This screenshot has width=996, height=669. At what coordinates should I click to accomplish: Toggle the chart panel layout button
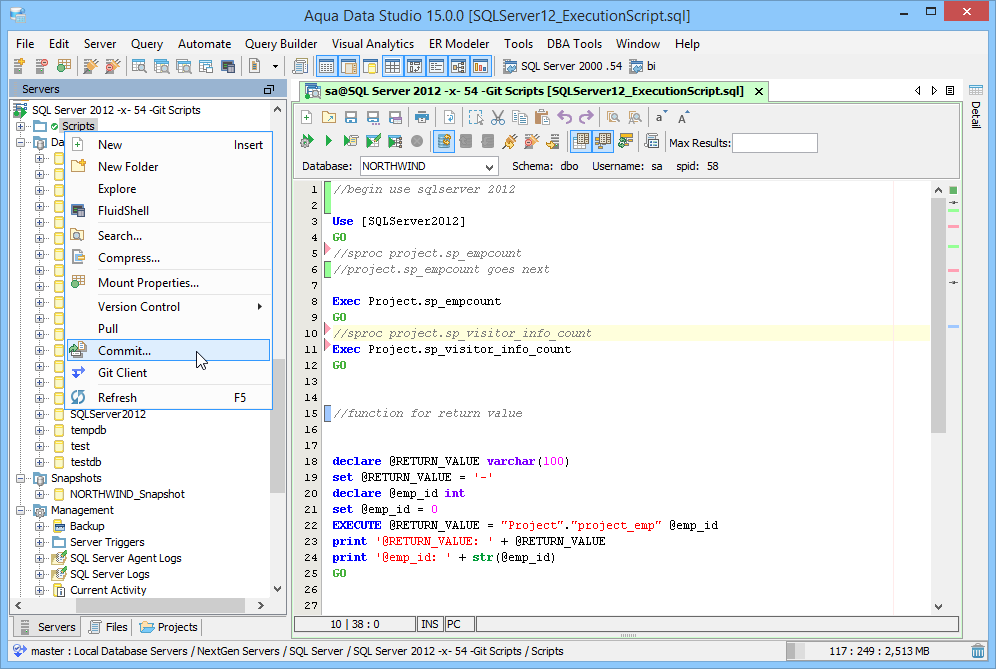481,66
